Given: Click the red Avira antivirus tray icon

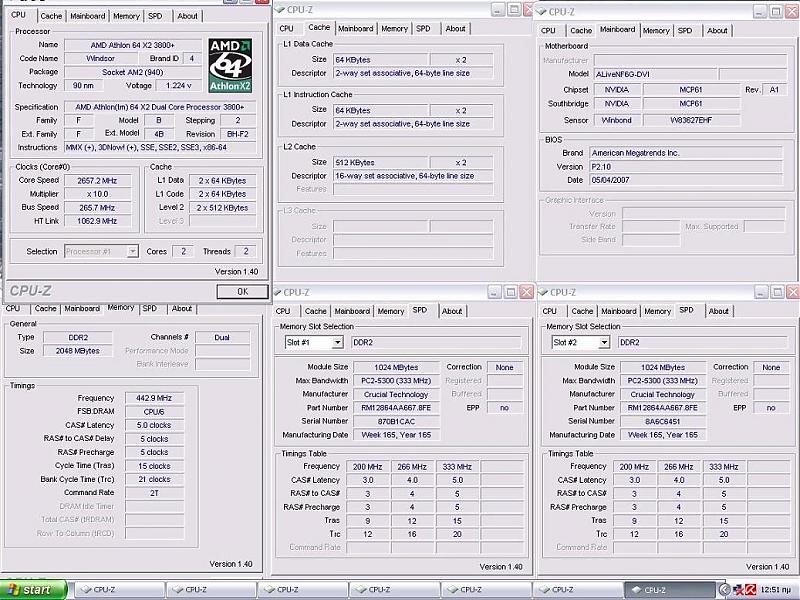Looking at the screenshot, I should click(x=751, y=590).
